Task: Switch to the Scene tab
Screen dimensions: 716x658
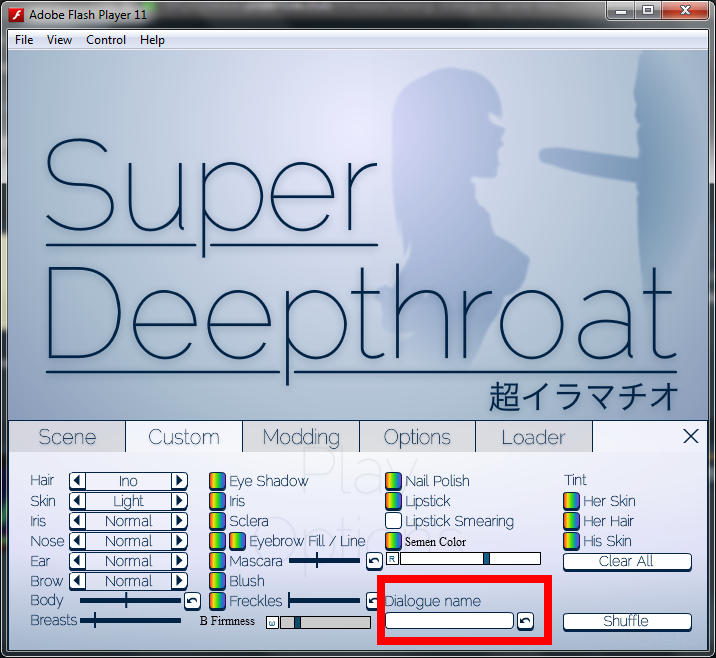Action: (x=67, y=437)
